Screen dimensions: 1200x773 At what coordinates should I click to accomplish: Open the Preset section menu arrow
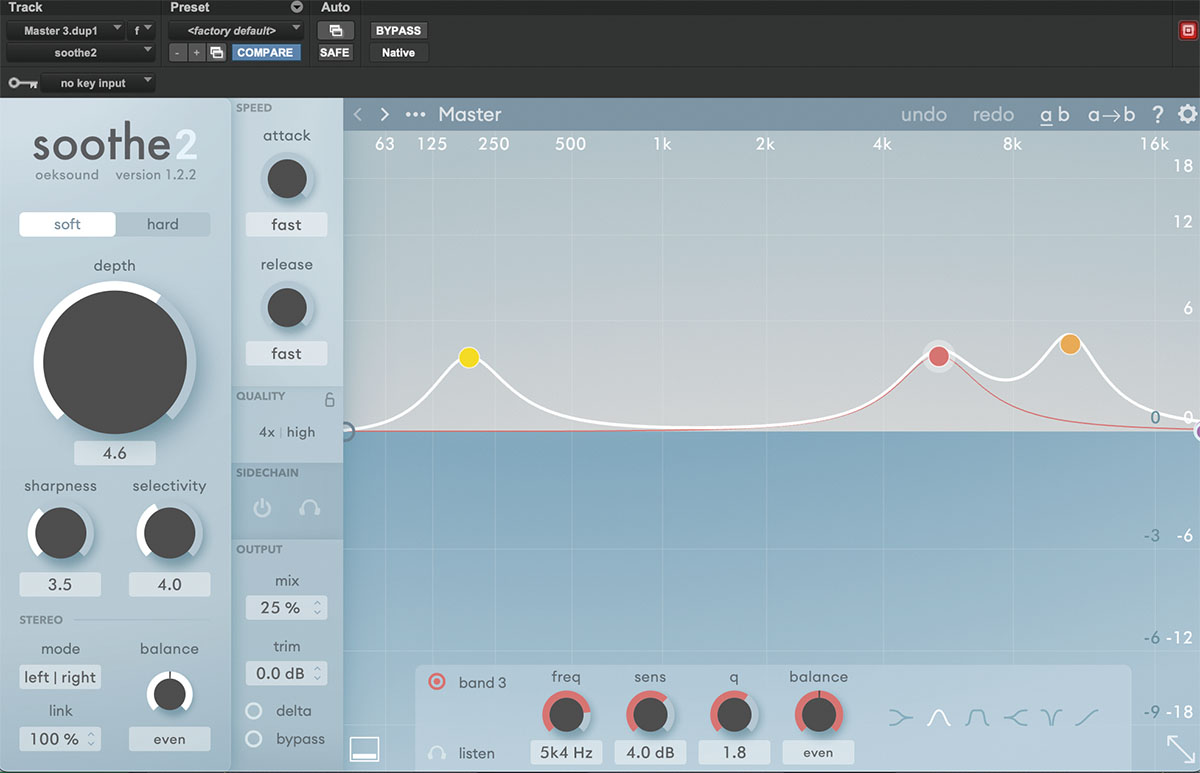(296, 7)
